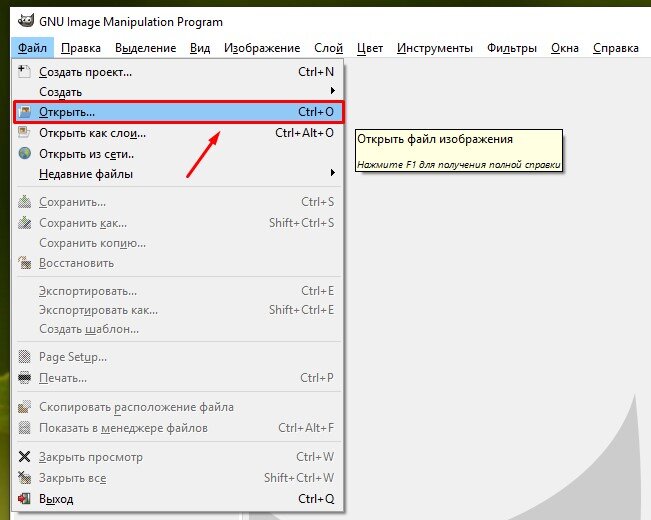Choose Экспортировать... menu entry
Screen dimensions: 651x520
tap(178, 291)
